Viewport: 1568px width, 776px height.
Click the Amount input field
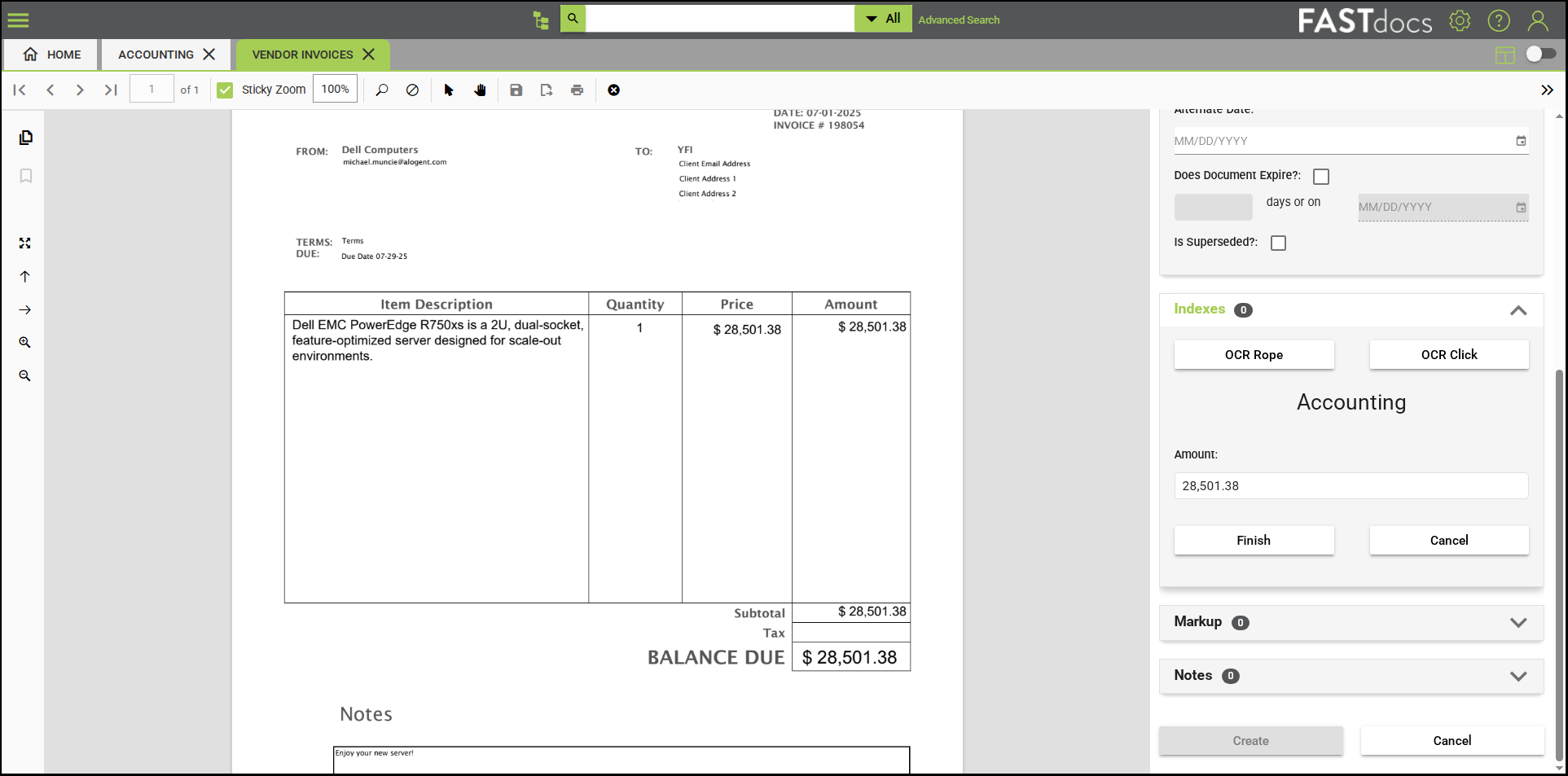(1351, 485)
